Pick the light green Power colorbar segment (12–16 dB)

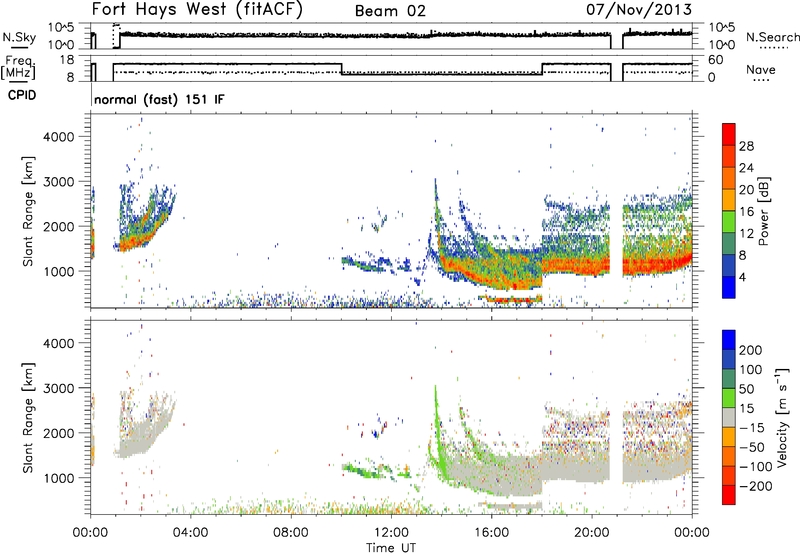tap(729, 222)
